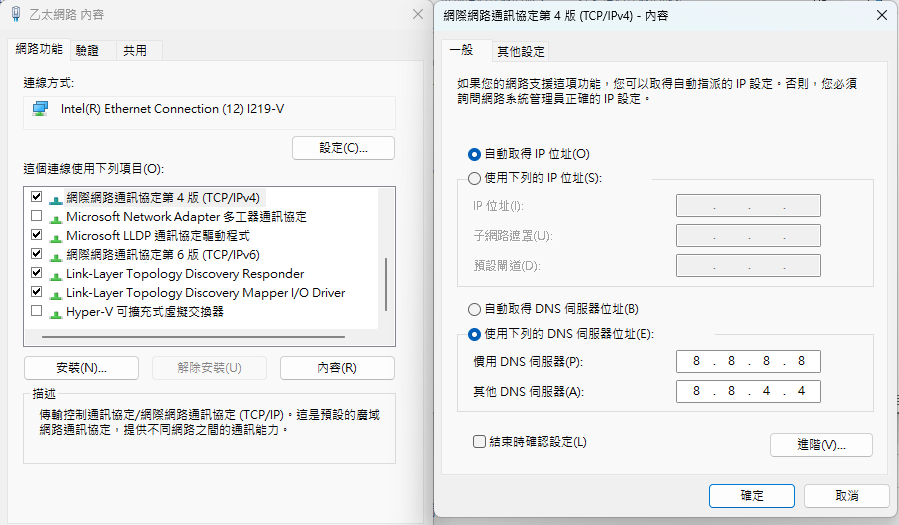The image size is (899, 525).
Task: Switch to the 其他設定 tab
Action: [521, 51]
